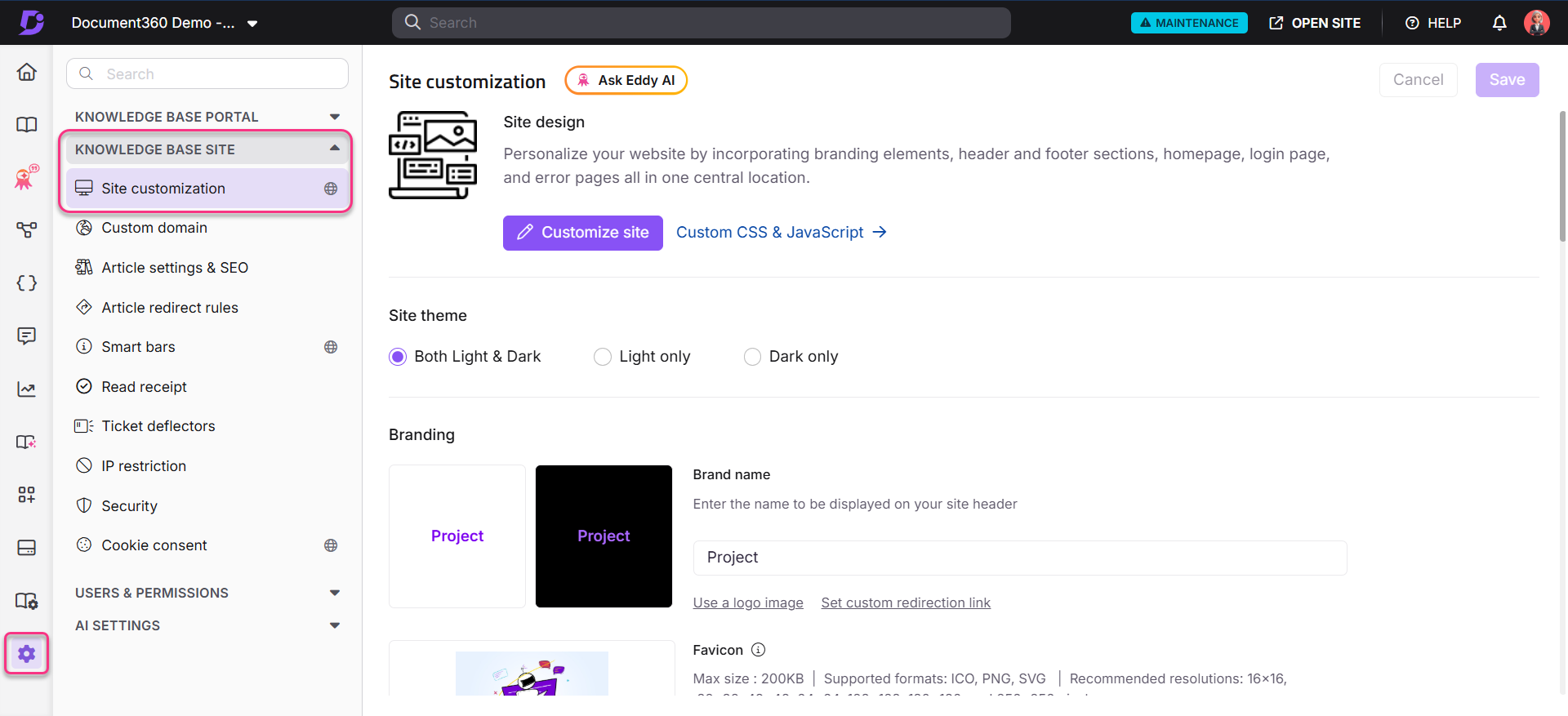This screenshot has height=716, width=1568.
Task: Open the book with gear sidebar icon
Action: (27, 601)
